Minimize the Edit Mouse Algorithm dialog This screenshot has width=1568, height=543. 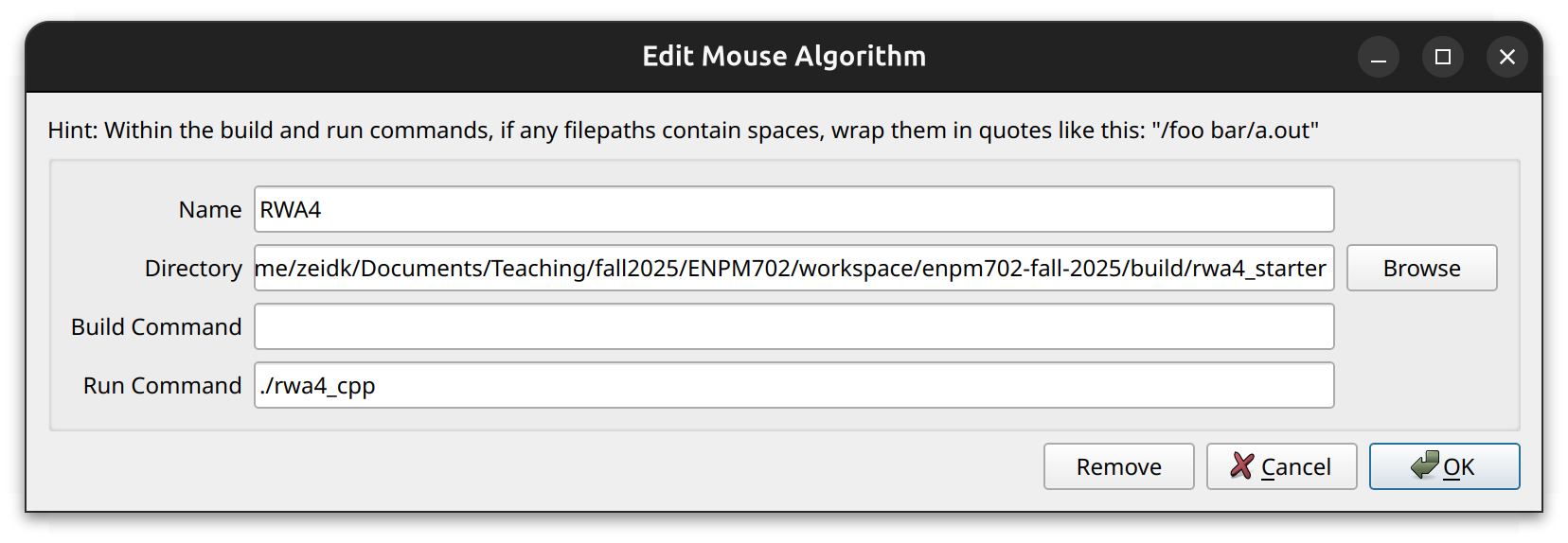coord(1379,57)
